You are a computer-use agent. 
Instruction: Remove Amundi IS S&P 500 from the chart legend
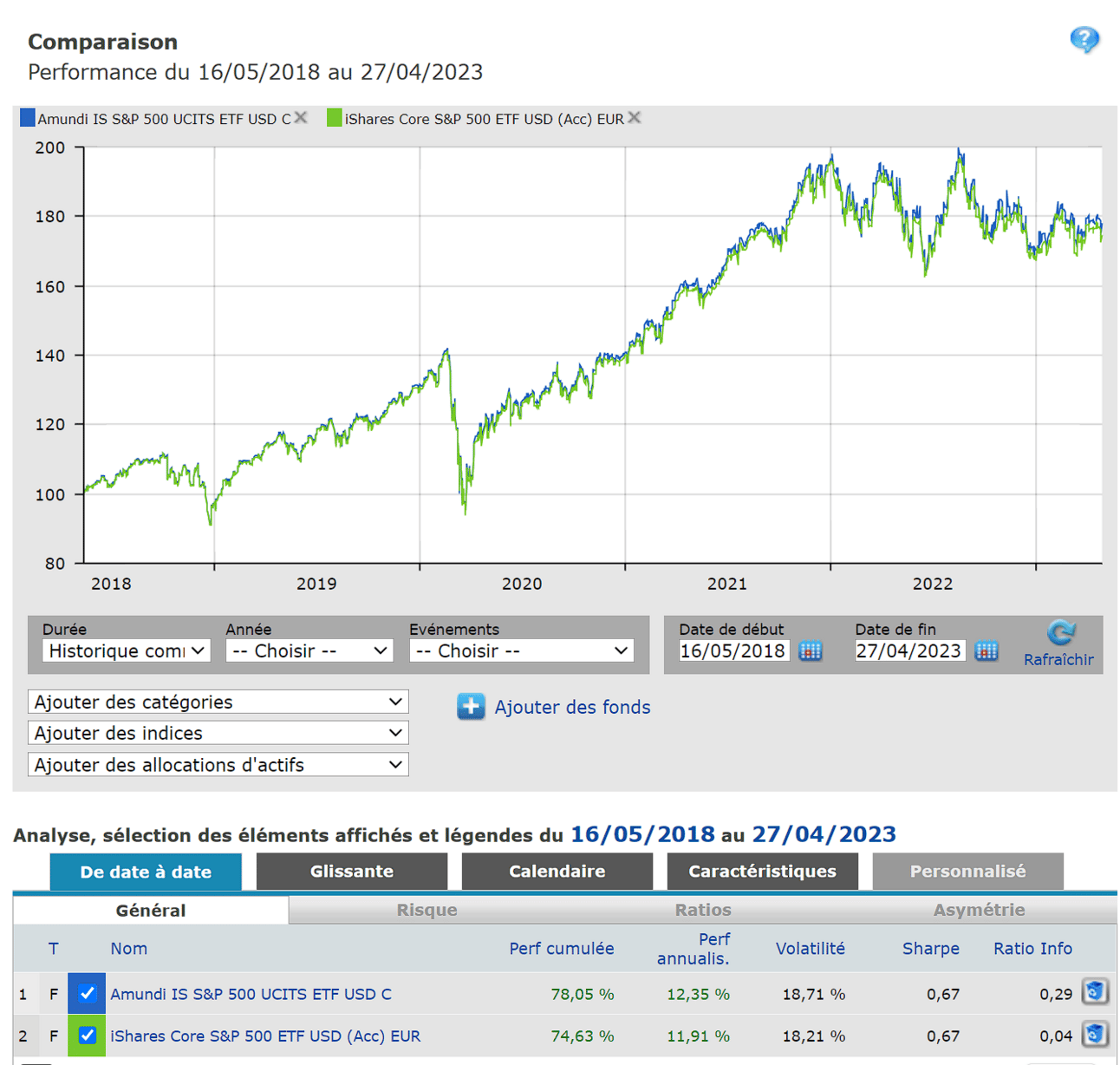point(301,116)
